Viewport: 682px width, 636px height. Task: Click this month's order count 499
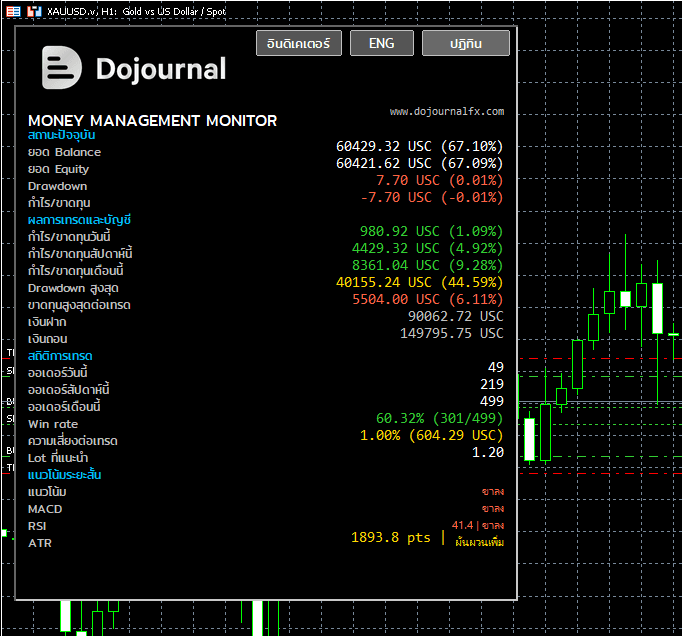pos(491,401)
